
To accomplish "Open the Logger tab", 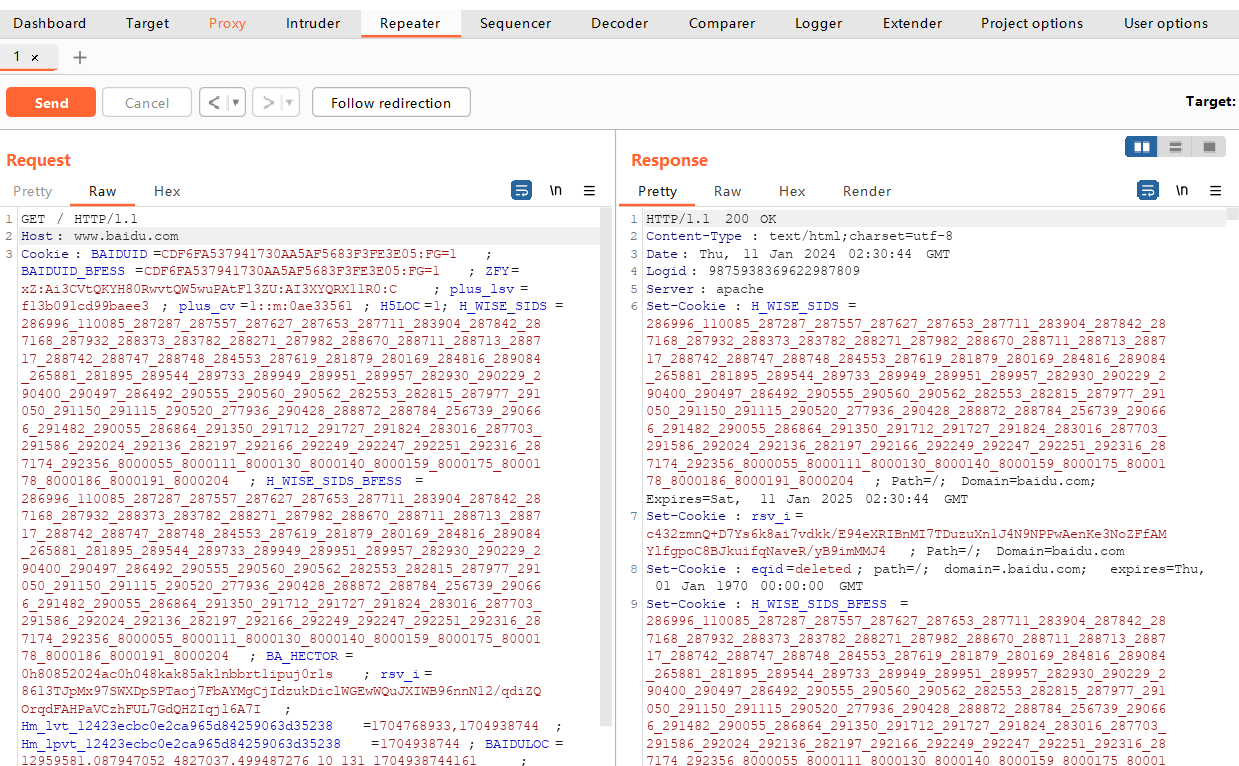I will tap(818, 23).
